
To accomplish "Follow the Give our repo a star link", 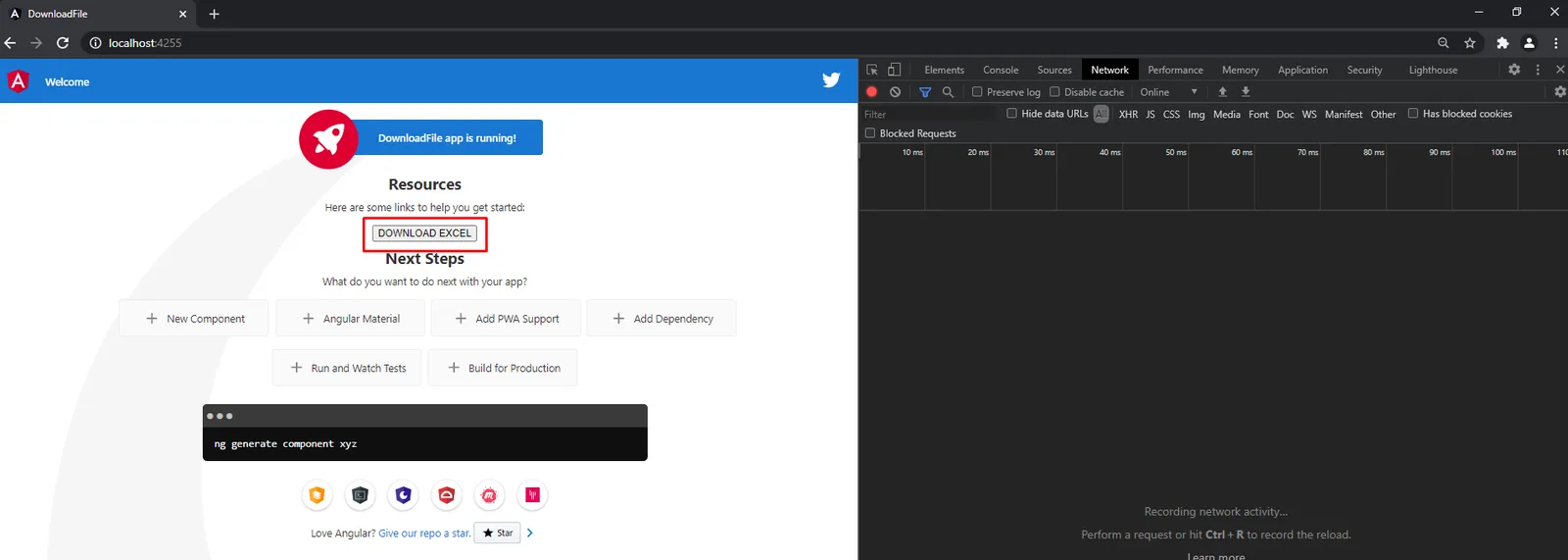I will click(x=424, y=534).
